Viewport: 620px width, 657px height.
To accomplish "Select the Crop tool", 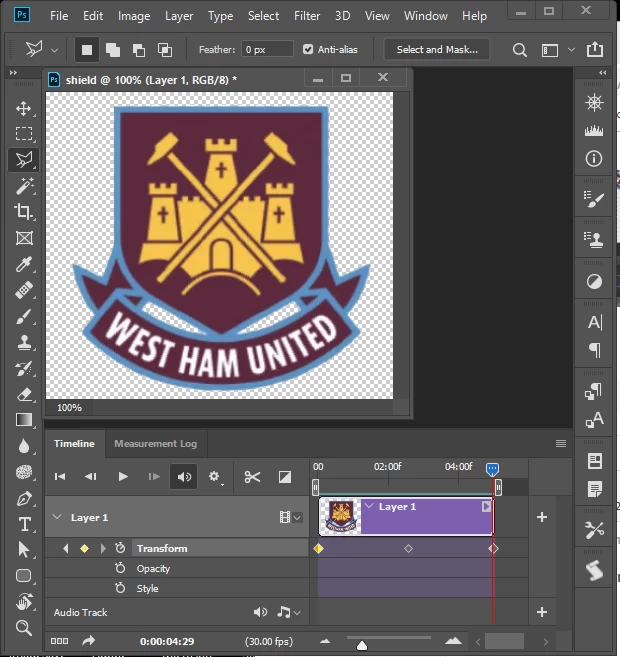I will pyautogui.click(x=23, y=212).
